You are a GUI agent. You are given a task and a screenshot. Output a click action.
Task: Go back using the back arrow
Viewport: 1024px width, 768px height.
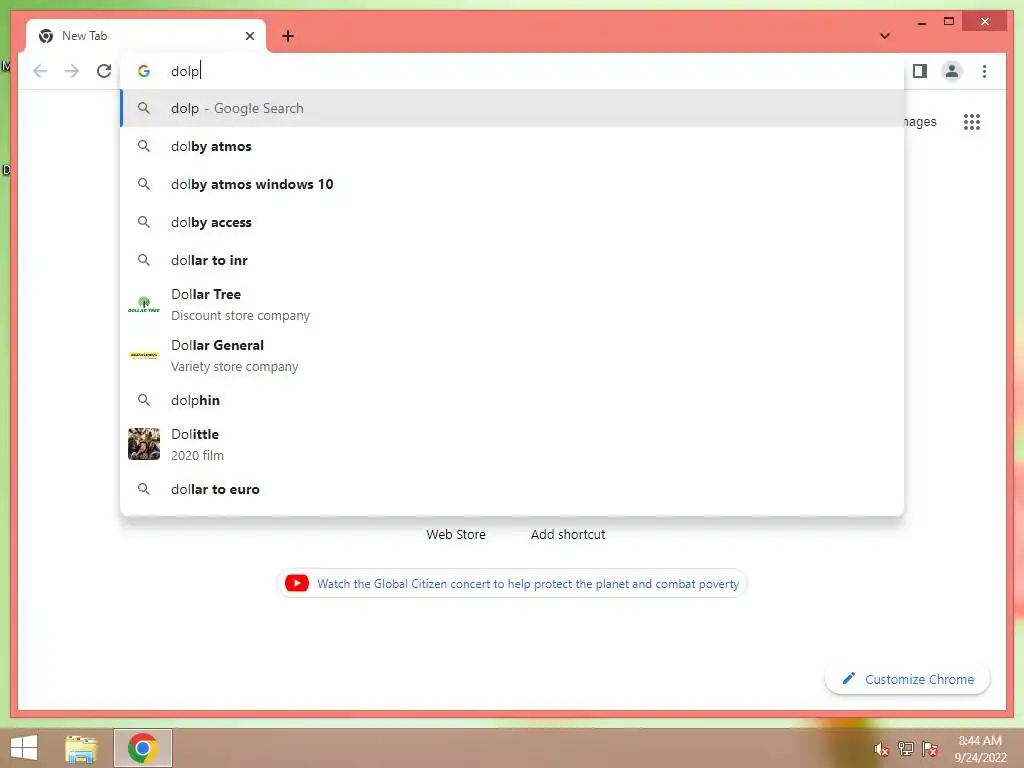pos(40,71)
